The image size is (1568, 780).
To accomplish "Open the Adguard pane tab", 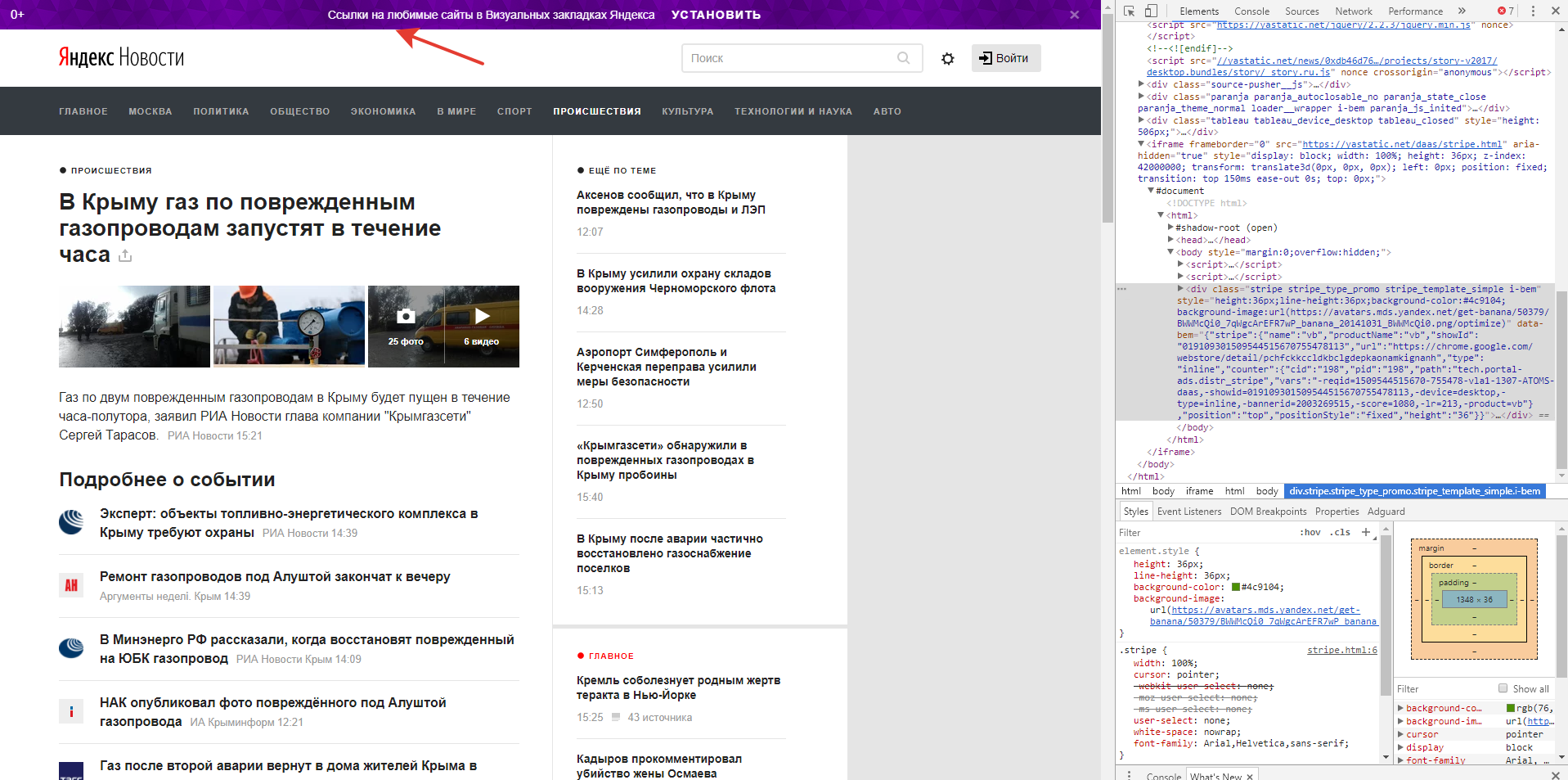I will point(1386,512).
